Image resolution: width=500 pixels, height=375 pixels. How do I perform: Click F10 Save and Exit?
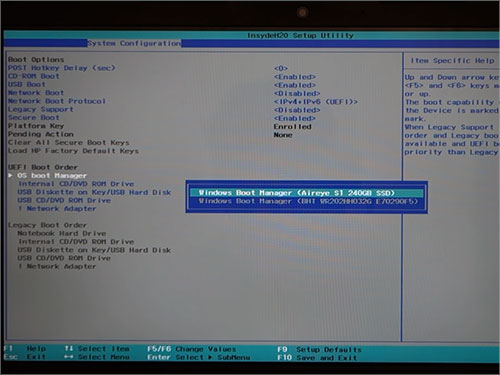coord(317,358)
